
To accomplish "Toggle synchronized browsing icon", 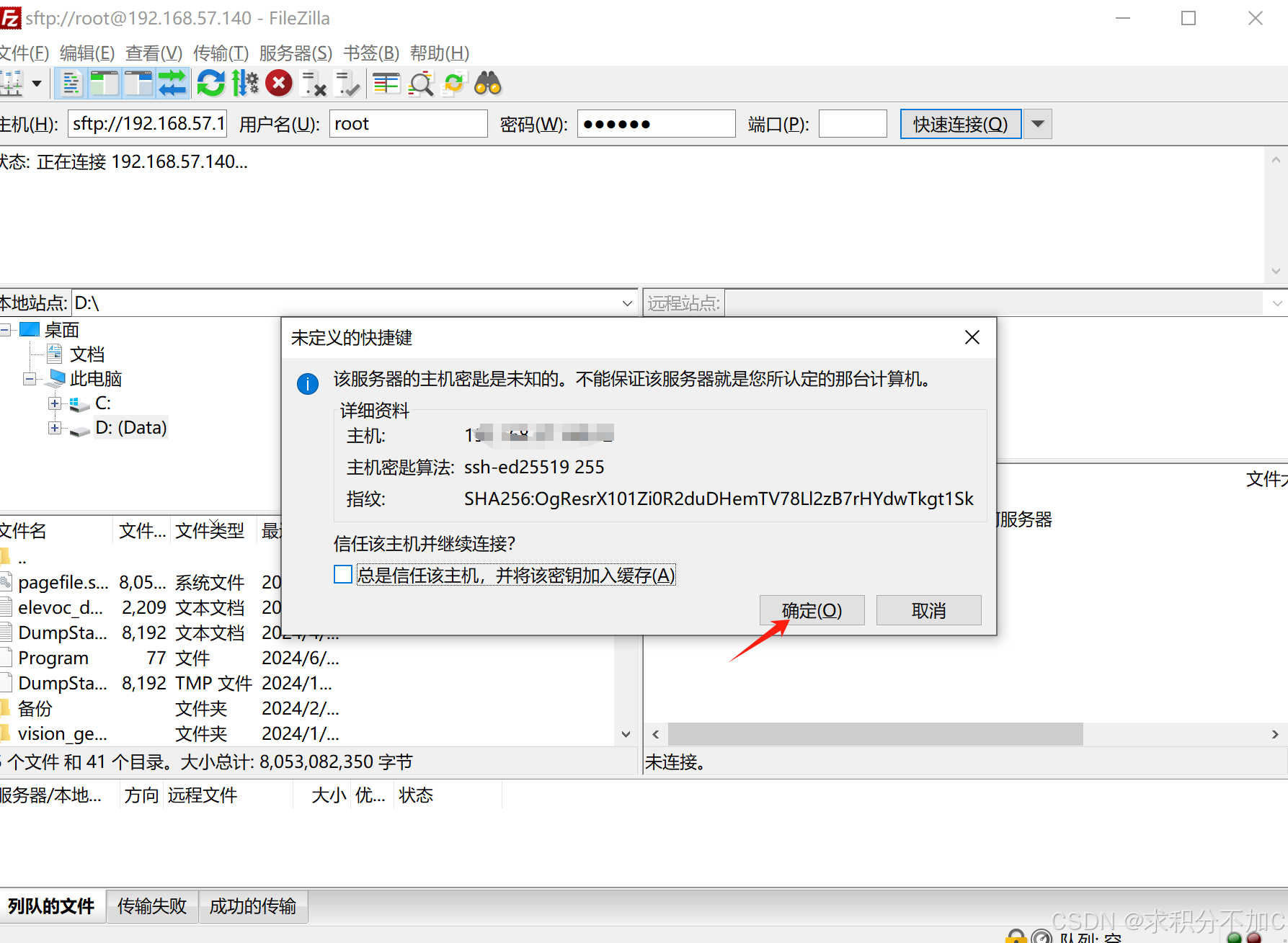I will pyautogui.click(x=455, y=84).
